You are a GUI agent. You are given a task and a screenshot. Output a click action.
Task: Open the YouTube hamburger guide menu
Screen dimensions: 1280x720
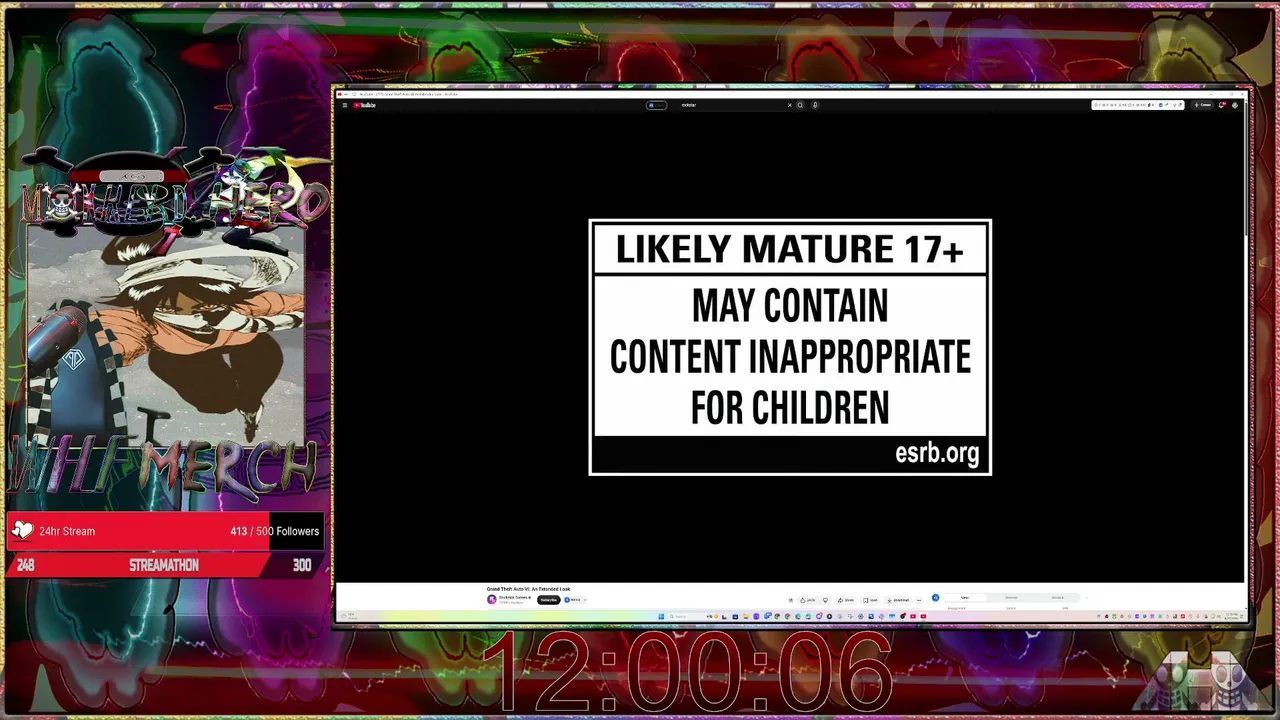coord(344,105)
